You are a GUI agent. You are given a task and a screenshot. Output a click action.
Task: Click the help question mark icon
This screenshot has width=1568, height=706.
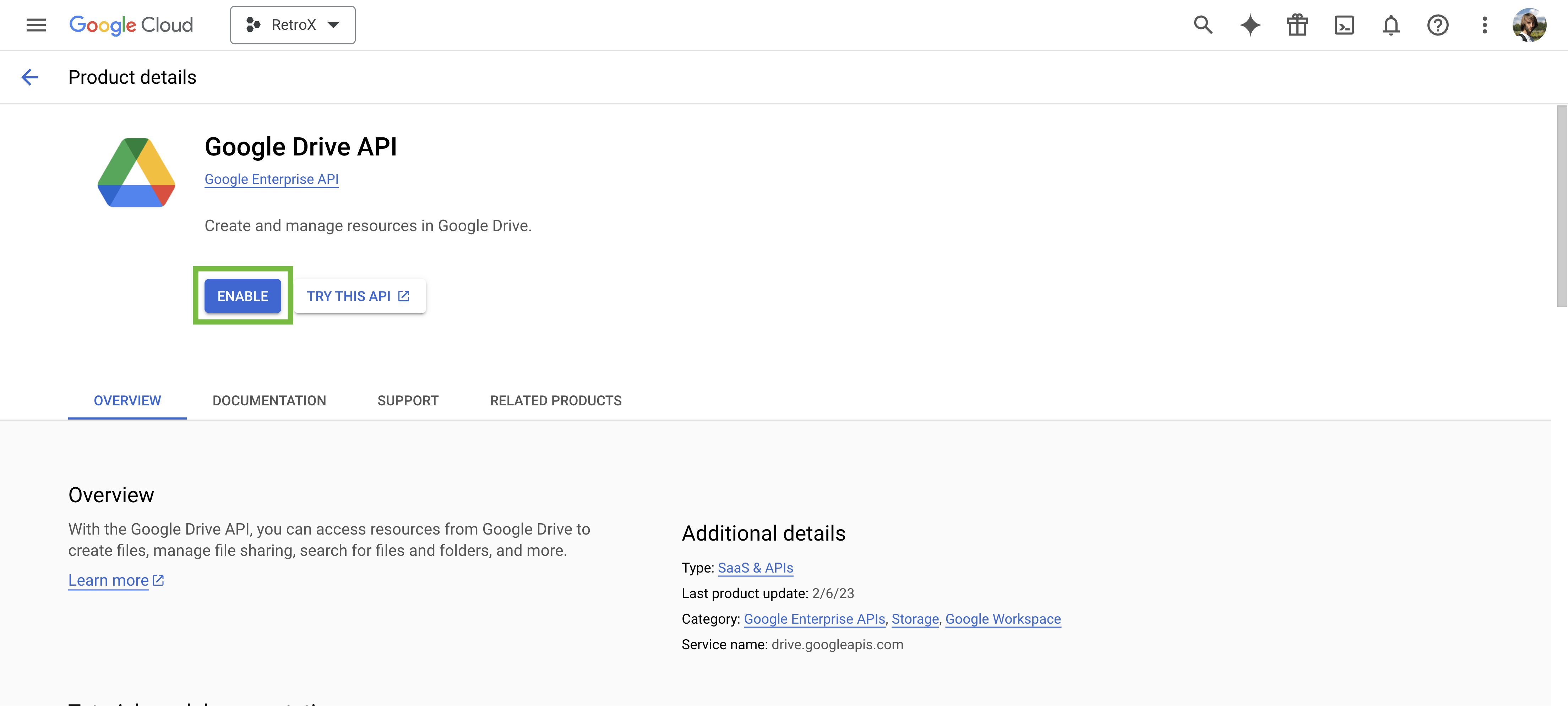coord(1438,25)
